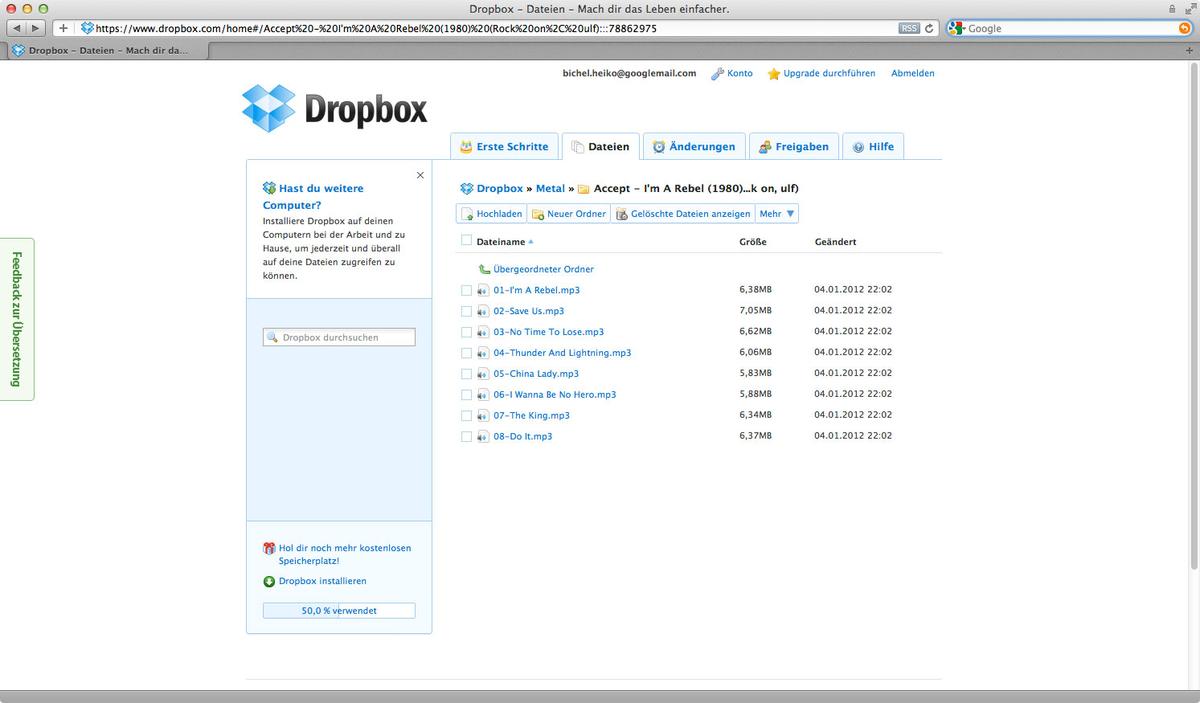1200x703 pixels.
Task: Check the box for 02-Save Us.mp3
Action: [466, 311]
